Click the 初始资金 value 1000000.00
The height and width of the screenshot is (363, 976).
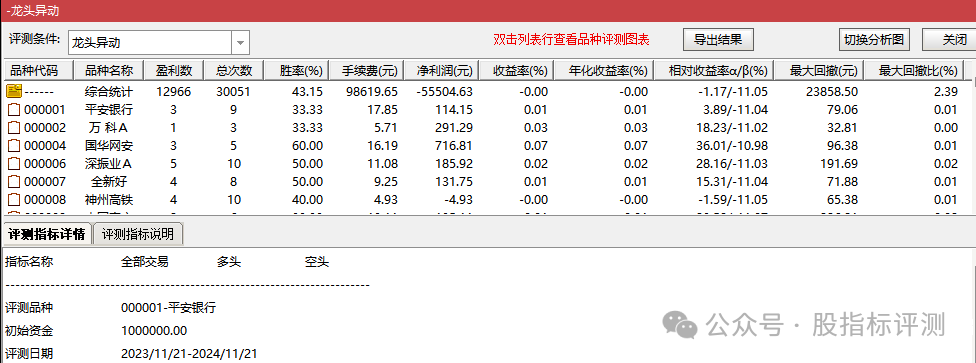coord(154,331)
